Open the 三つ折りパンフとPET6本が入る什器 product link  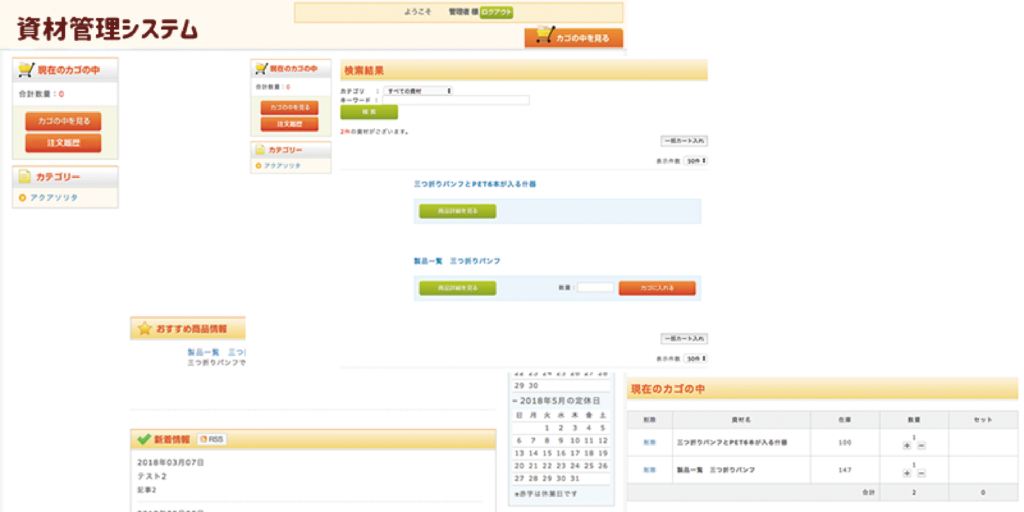pyautogui.click(x=475, y=184)
